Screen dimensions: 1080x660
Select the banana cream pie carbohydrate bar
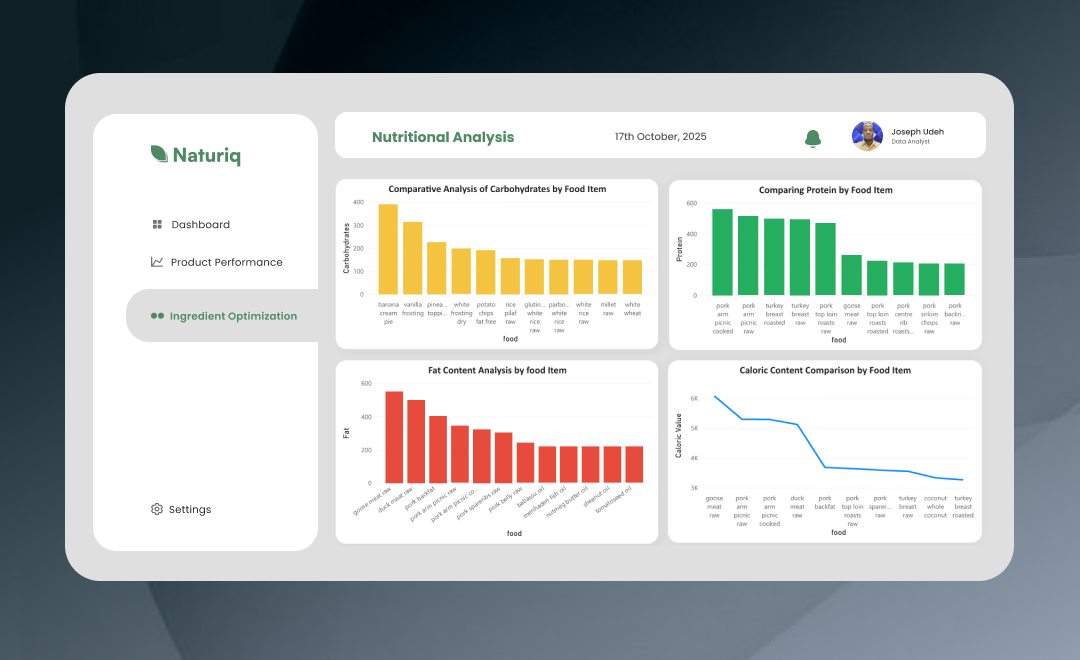[x=388, y=249]
